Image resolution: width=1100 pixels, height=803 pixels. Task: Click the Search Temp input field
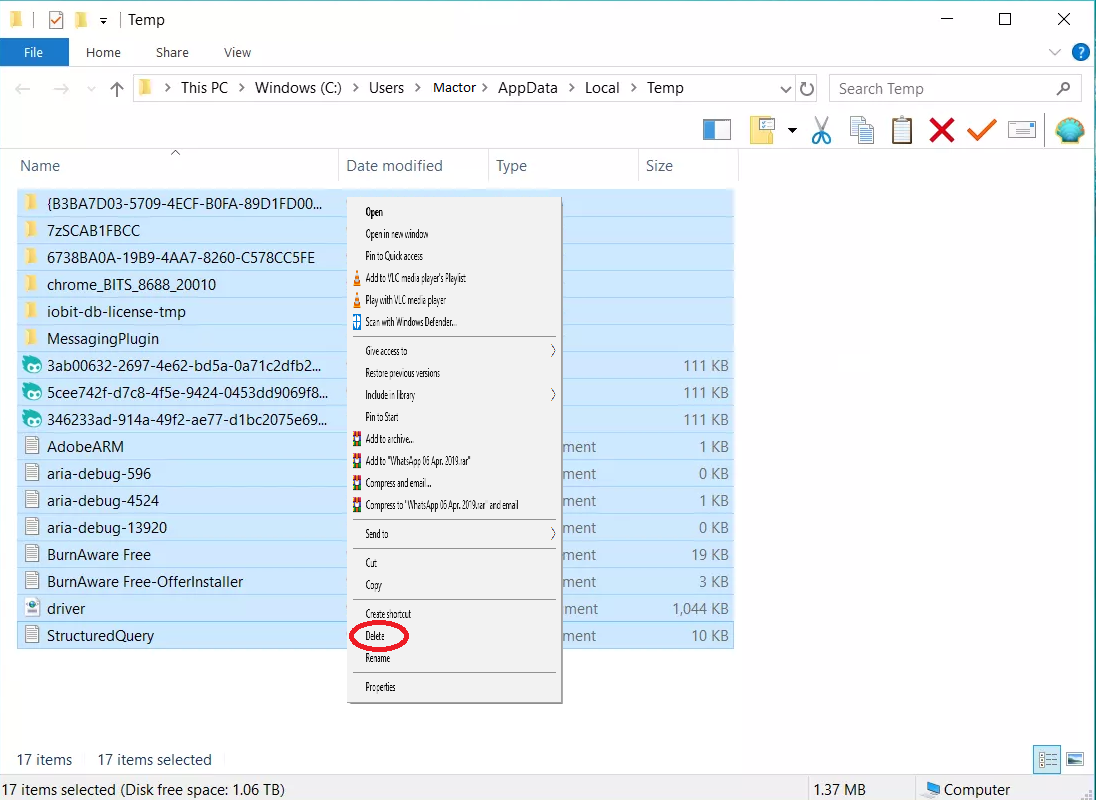tap(940, 88)
